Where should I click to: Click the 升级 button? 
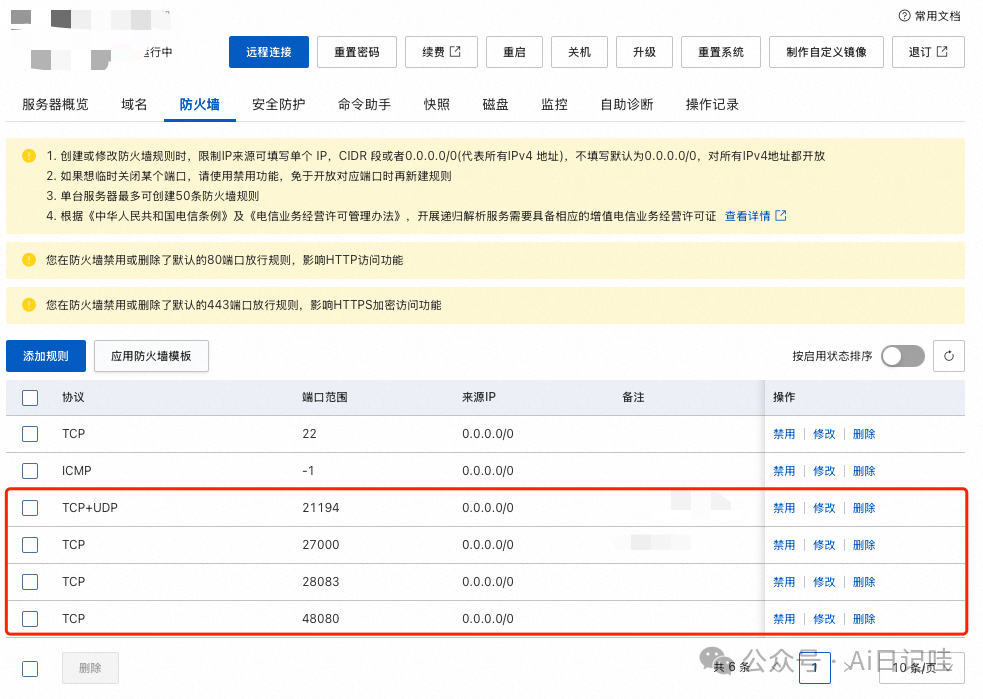coord(644,52)
